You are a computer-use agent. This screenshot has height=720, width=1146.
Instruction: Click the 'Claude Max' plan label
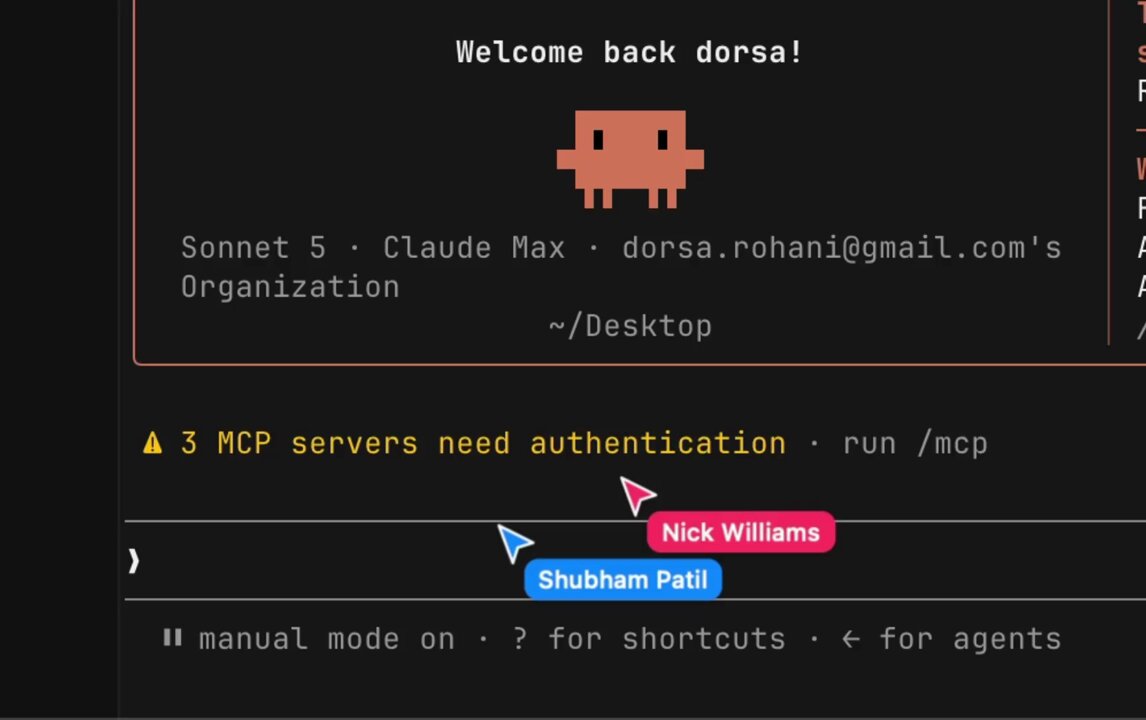[x=474, y=248]
